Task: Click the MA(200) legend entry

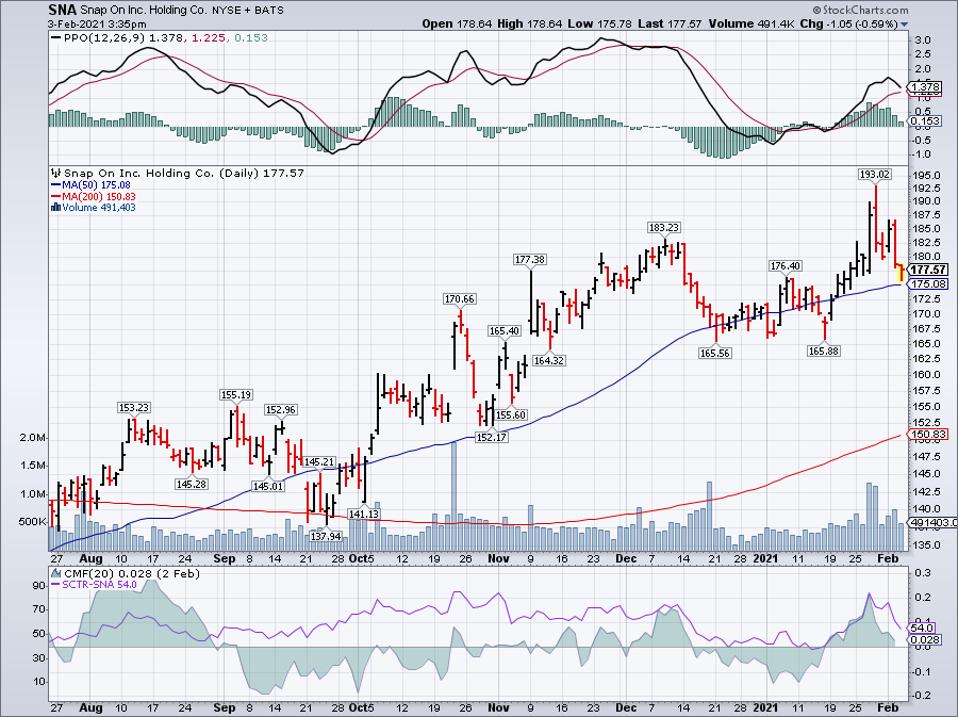Action: pyautogui.click(x=93, y=197)
